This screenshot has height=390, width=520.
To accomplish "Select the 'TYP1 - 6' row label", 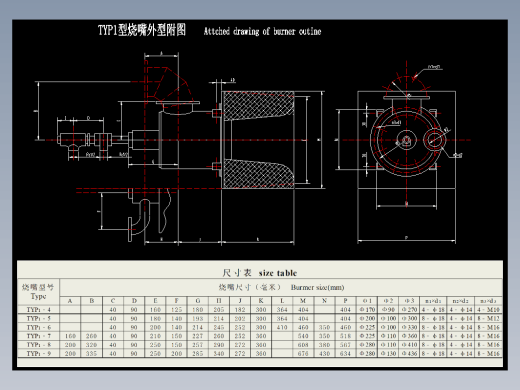I will tap(39, 327).
